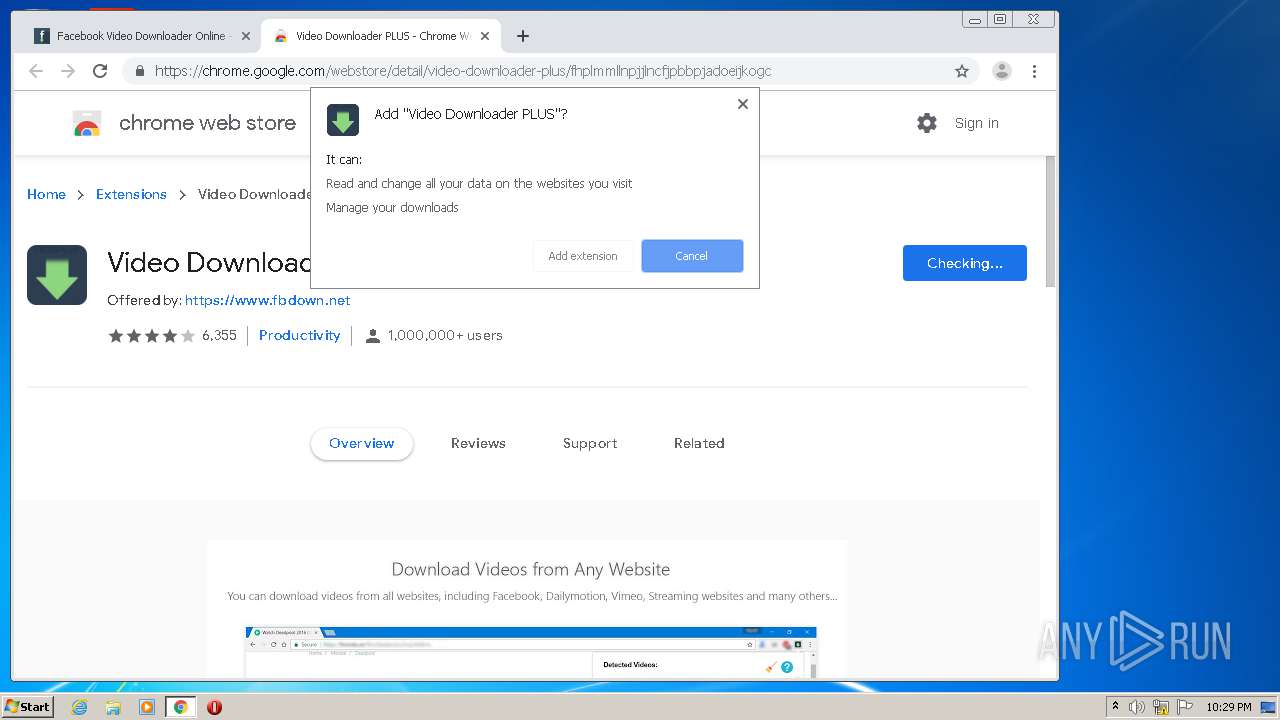Click Sign in link
The width and height of the screenshot is (1280, 720).
pyautogui.click(x=976, y=123)
